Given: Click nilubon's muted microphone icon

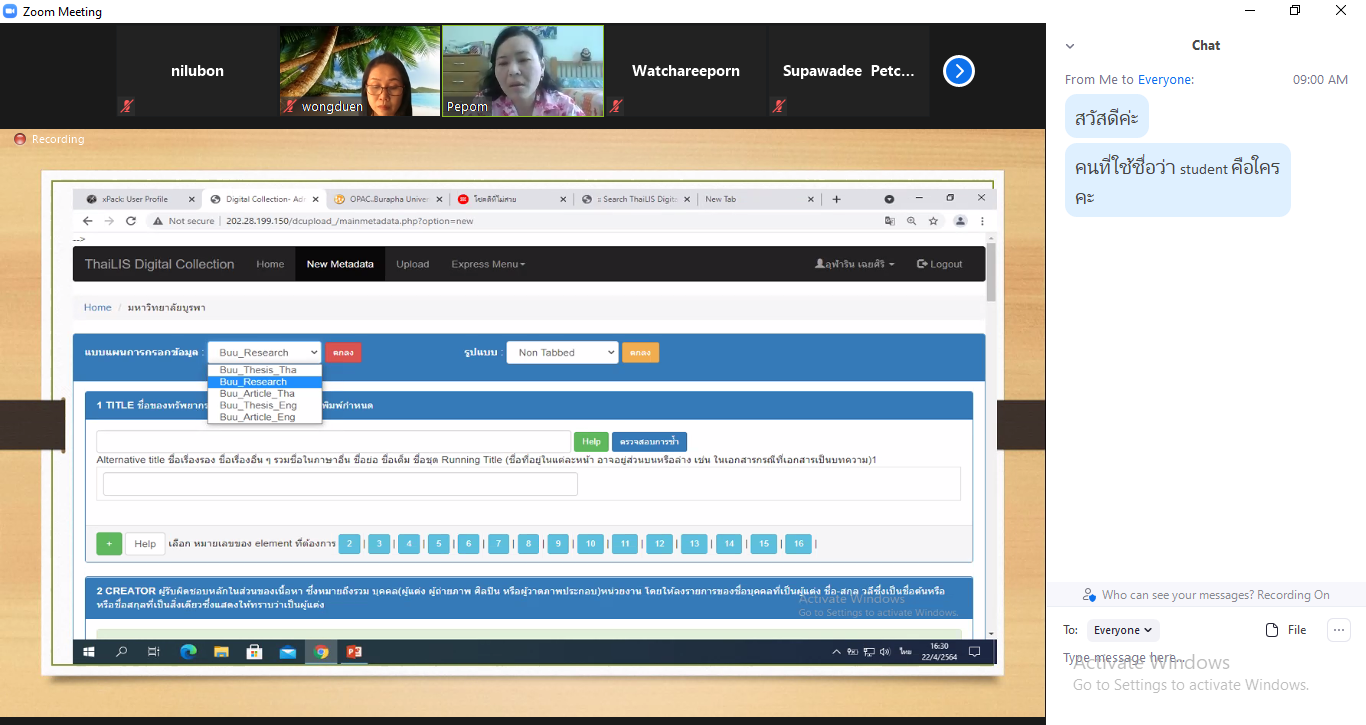Looking at the screenshot, I should point(127,106).
